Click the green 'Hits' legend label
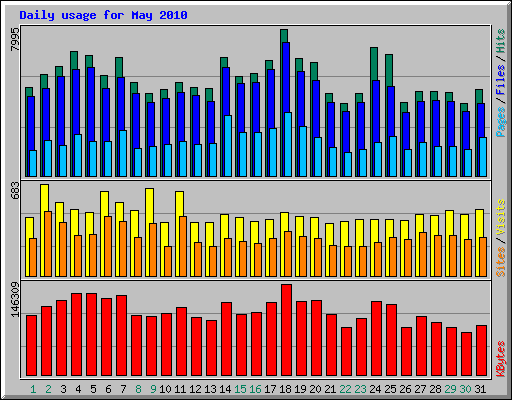Image resolution: width=512 pixels, height=400 pixels. pyautogui.click(x=501, y=41)
